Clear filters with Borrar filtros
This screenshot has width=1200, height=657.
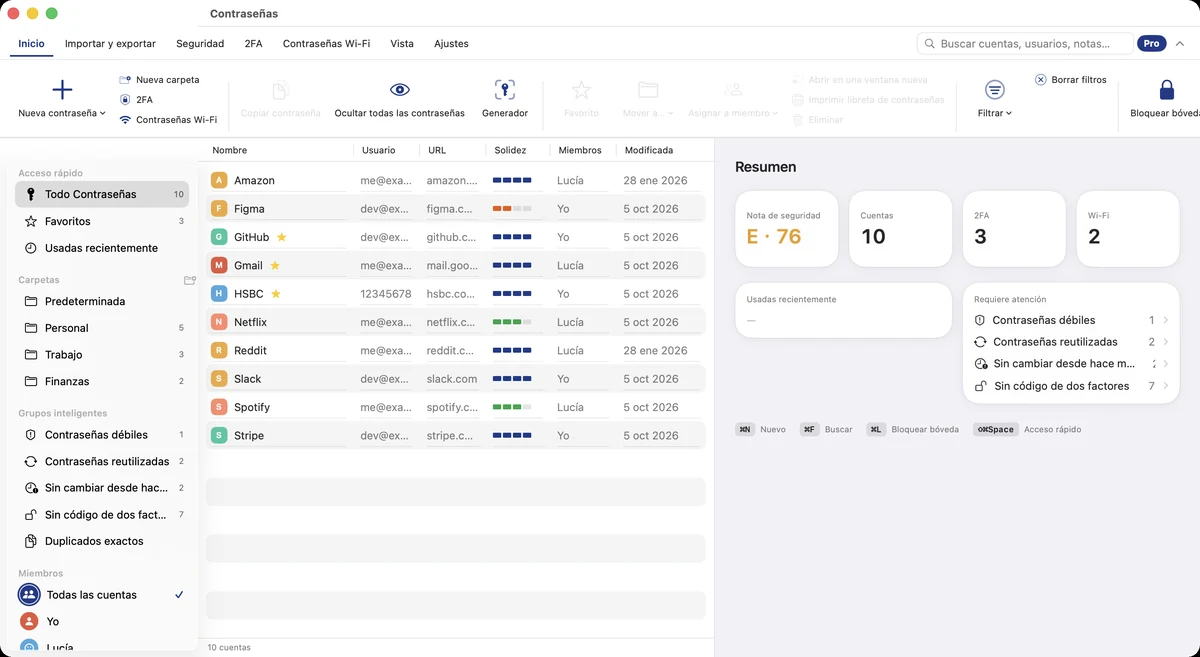pos(1071,79)
